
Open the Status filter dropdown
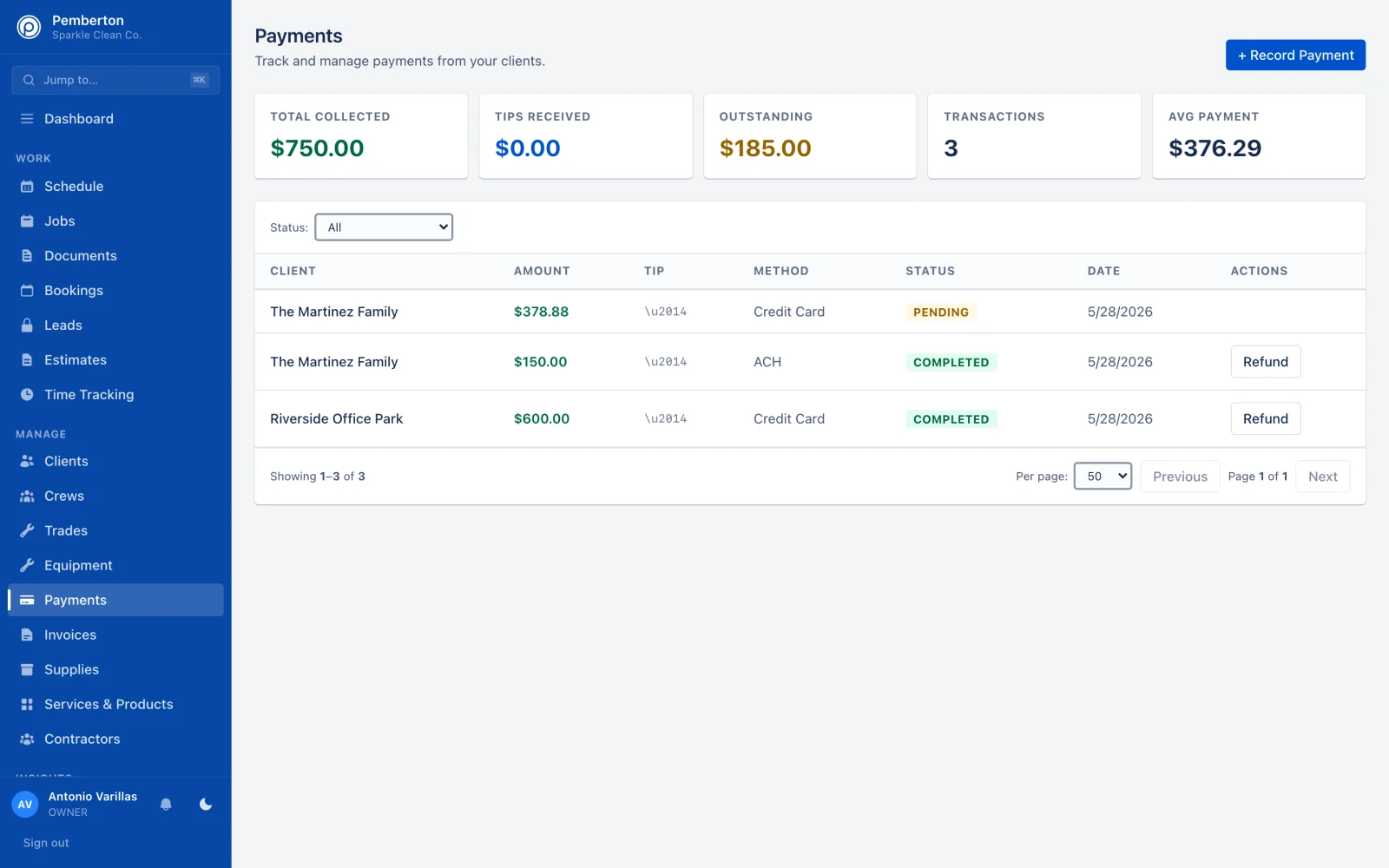[x=384, y=227]
